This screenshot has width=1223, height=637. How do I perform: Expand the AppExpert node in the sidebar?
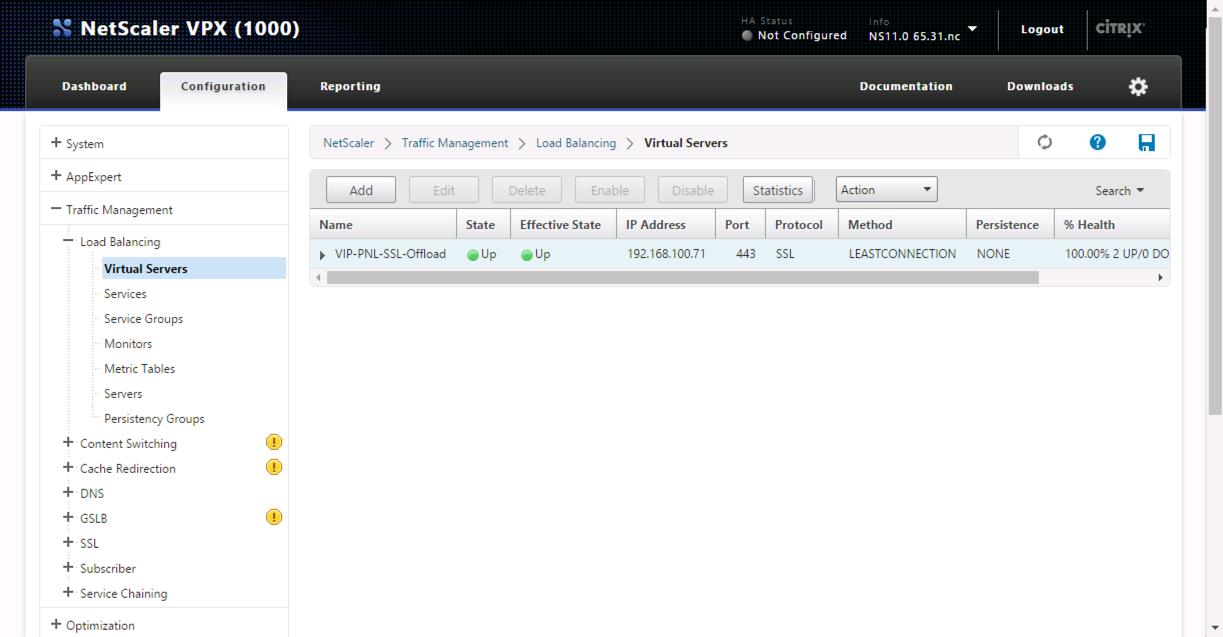[56, 176]
